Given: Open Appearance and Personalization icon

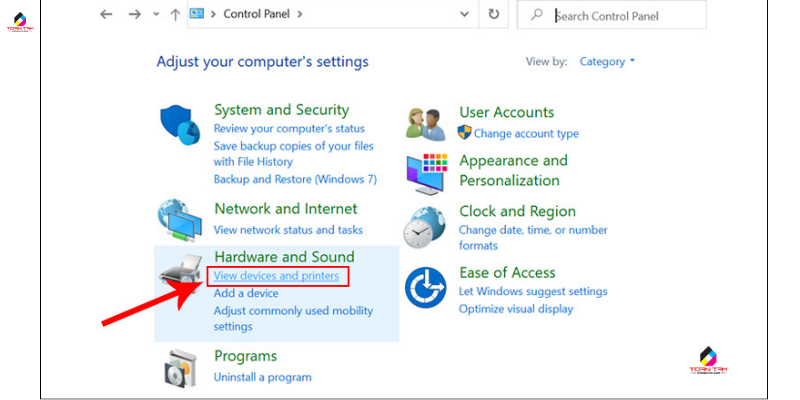Looking at the screenshot, I should point(427,171).
